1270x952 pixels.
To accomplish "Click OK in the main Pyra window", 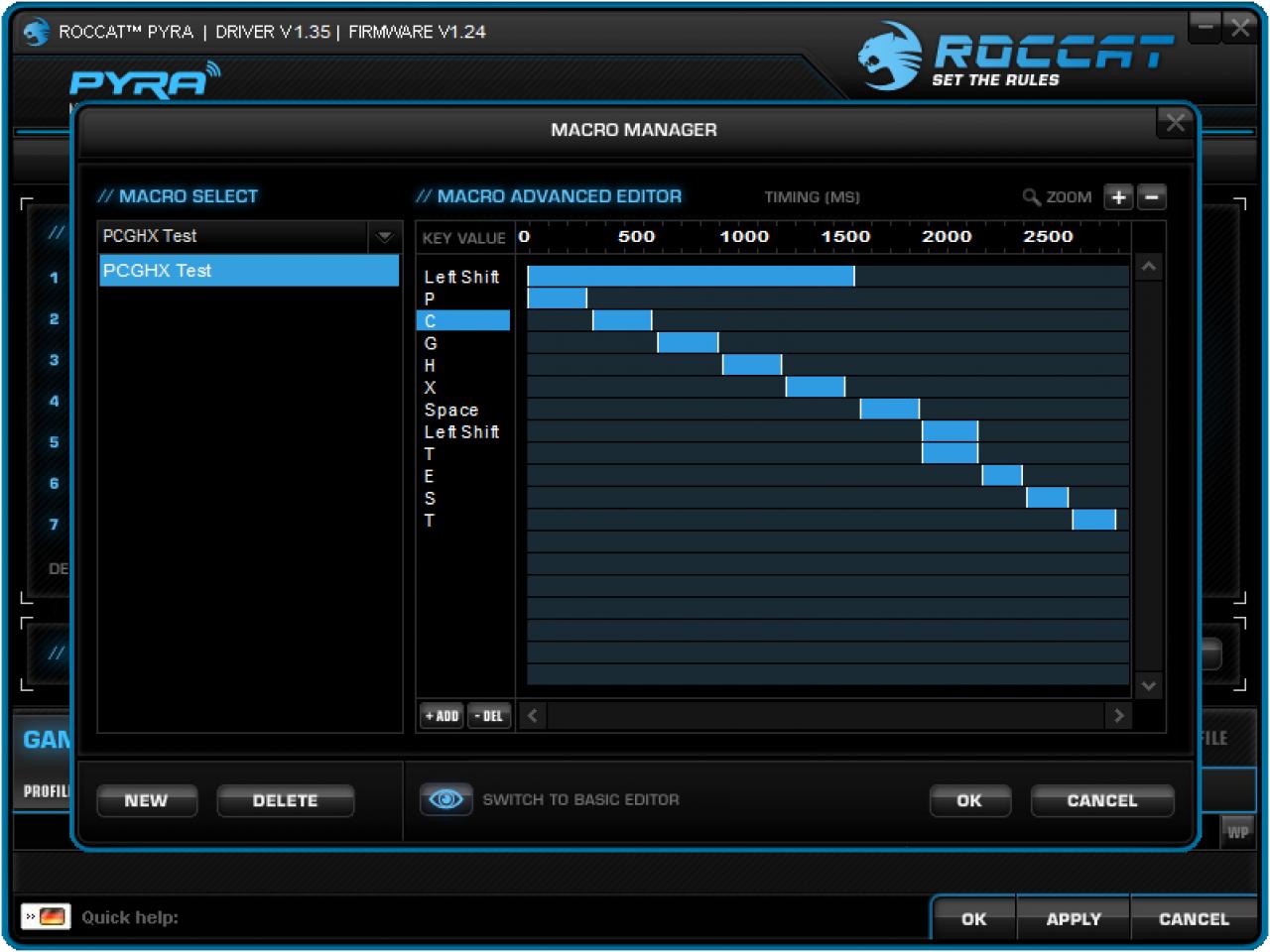I will (974, 919).
